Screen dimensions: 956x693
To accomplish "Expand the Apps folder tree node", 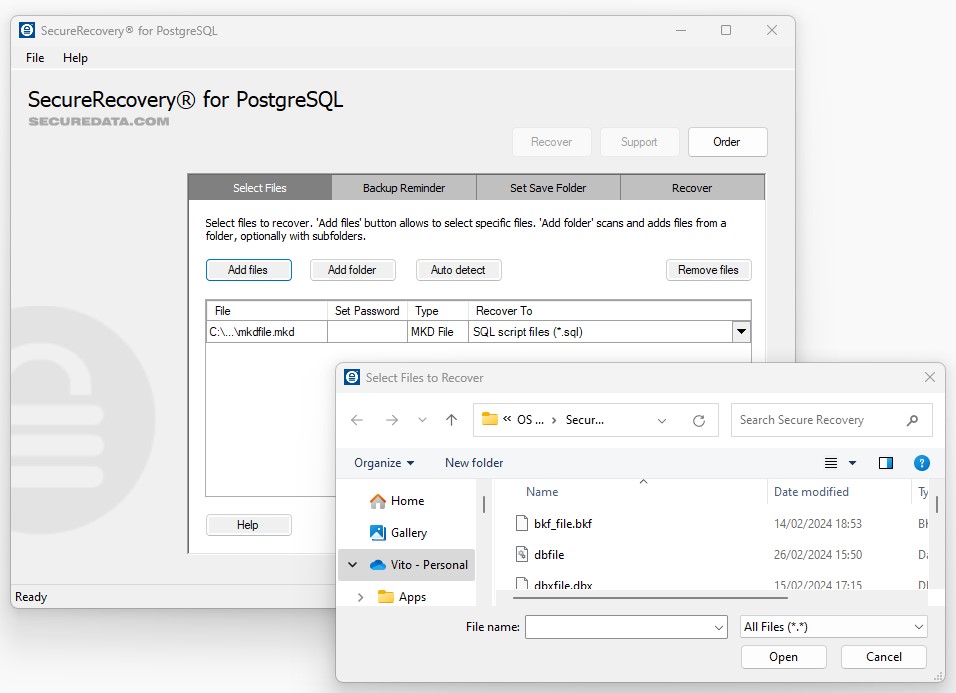I will 360,597.
